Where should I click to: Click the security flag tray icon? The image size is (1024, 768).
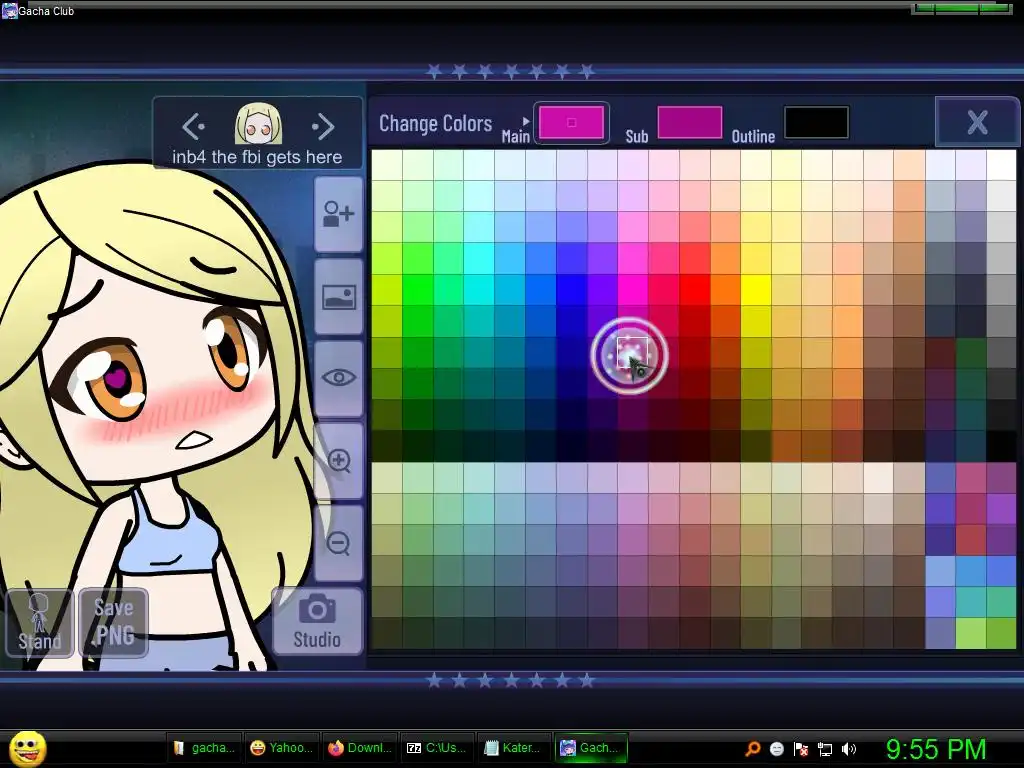coord(801,749)
